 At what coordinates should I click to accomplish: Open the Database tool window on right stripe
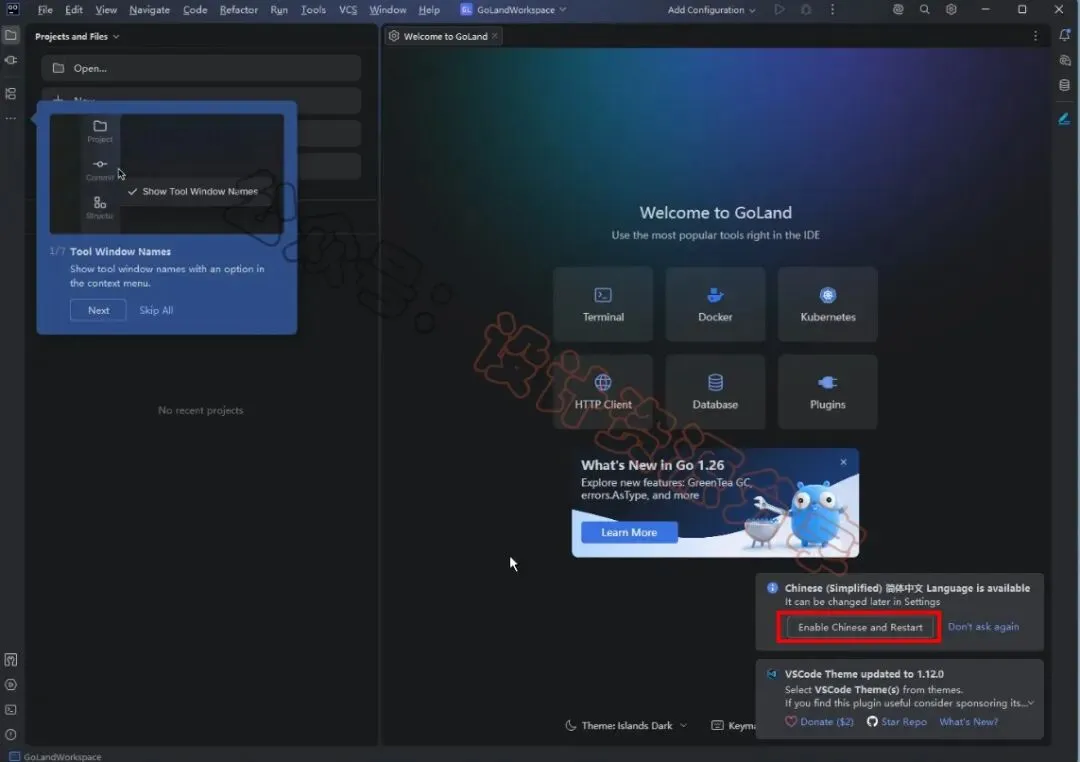[1064, 85]
